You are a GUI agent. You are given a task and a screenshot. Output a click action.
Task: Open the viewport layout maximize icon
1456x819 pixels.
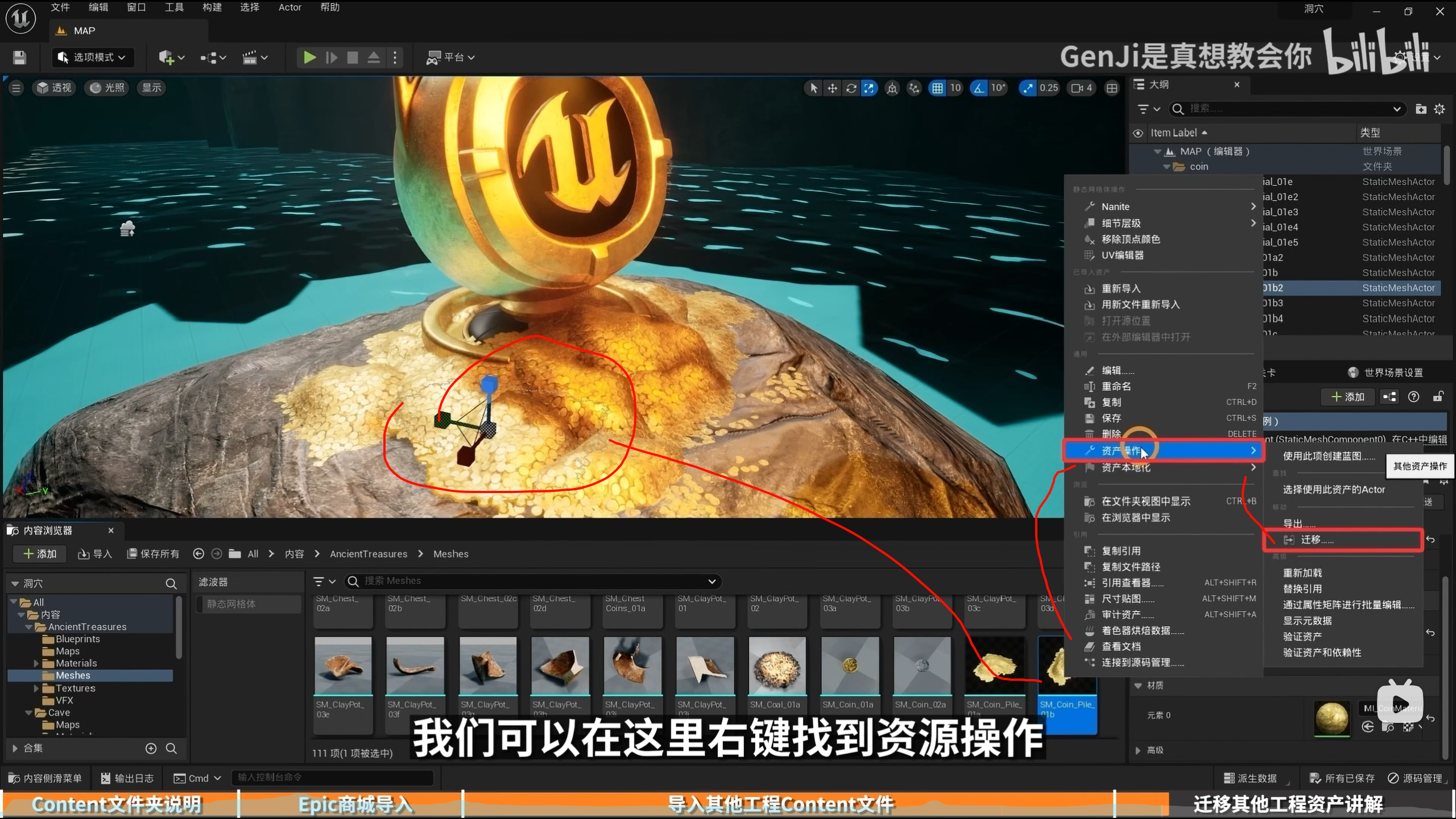pyautogui.click(x=1112, y=88)
